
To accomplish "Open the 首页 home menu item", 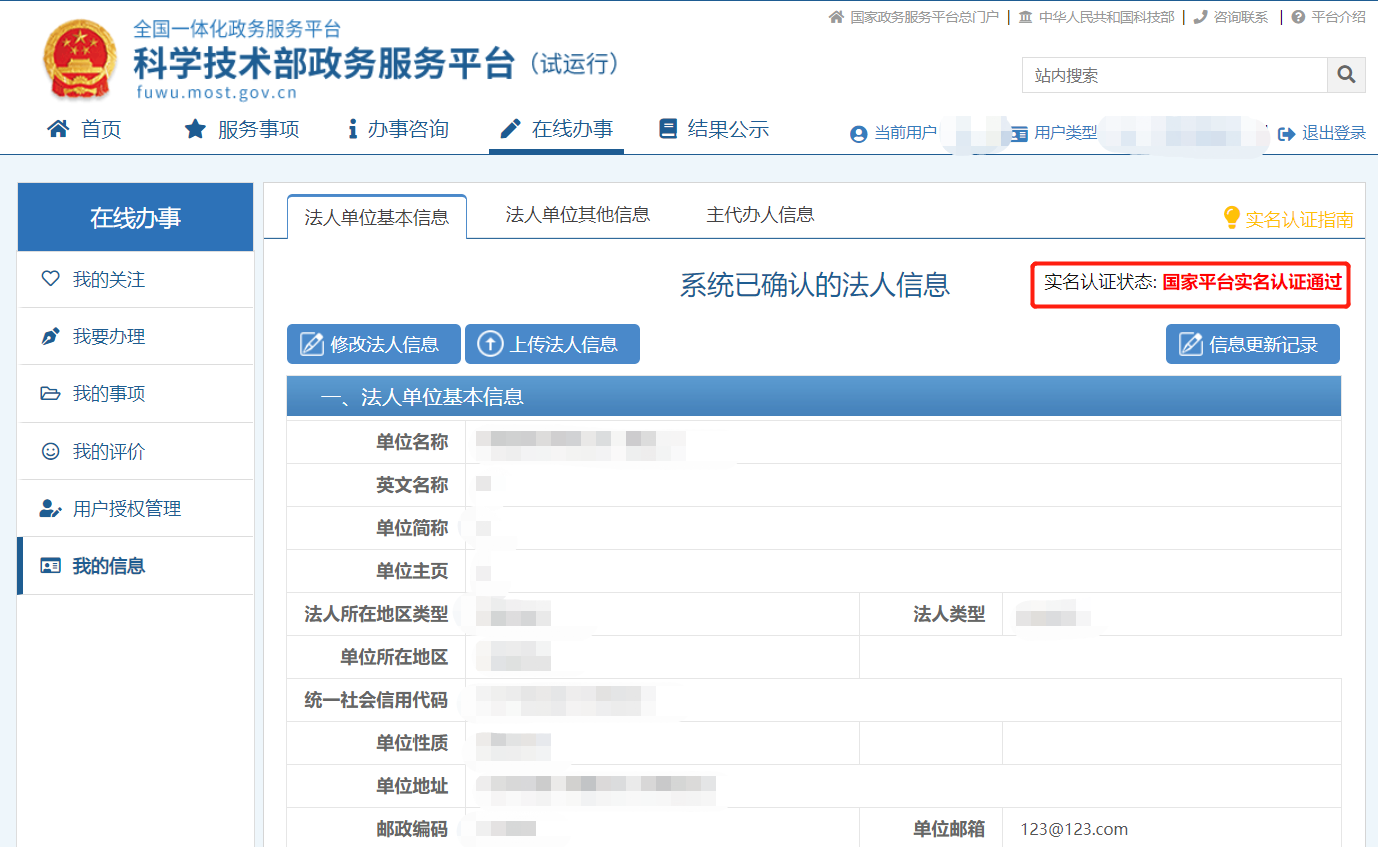I will click(85, 129).
